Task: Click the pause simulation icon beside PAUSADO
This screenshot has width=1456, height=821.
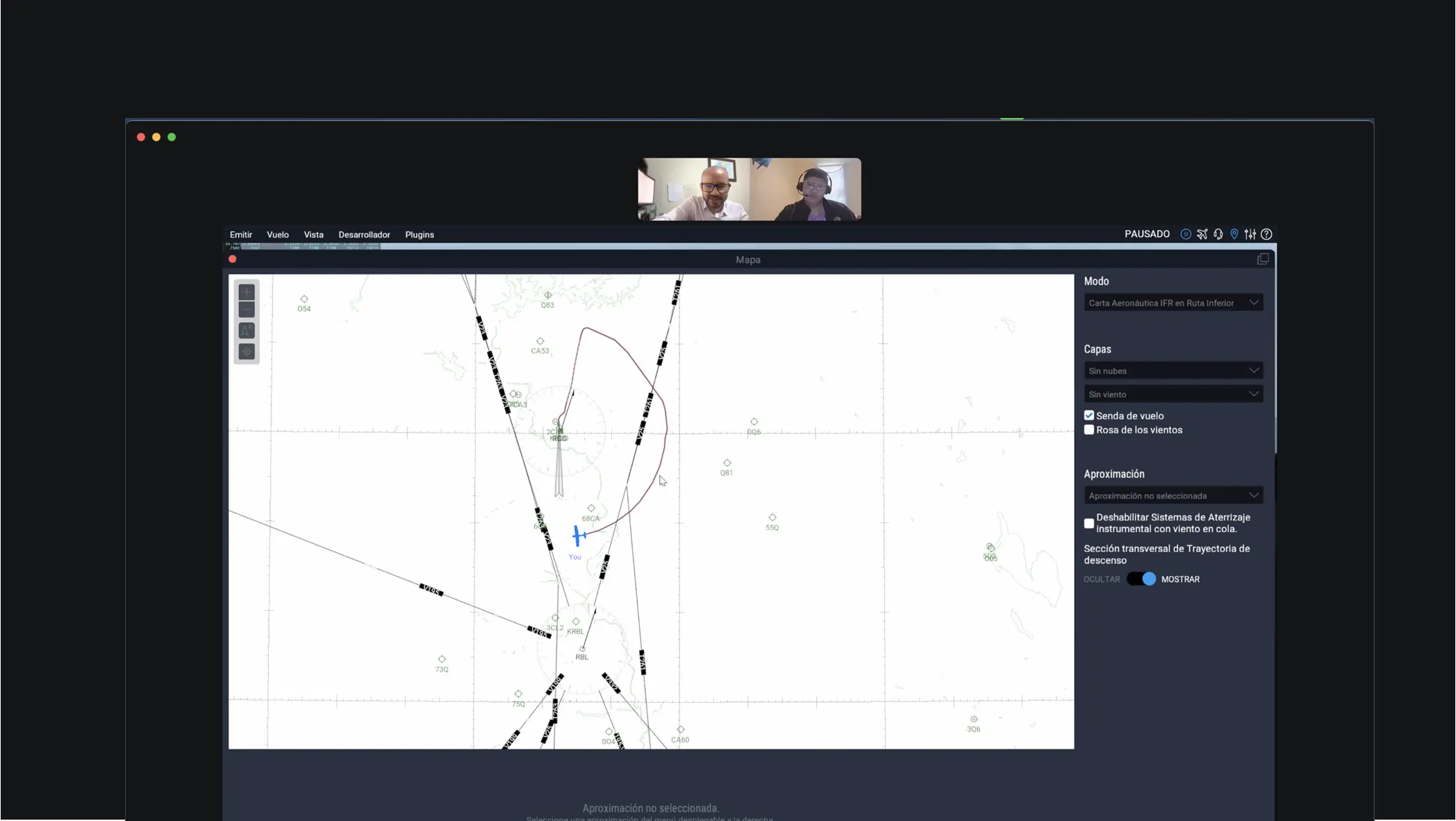Action: [1186, 235]
